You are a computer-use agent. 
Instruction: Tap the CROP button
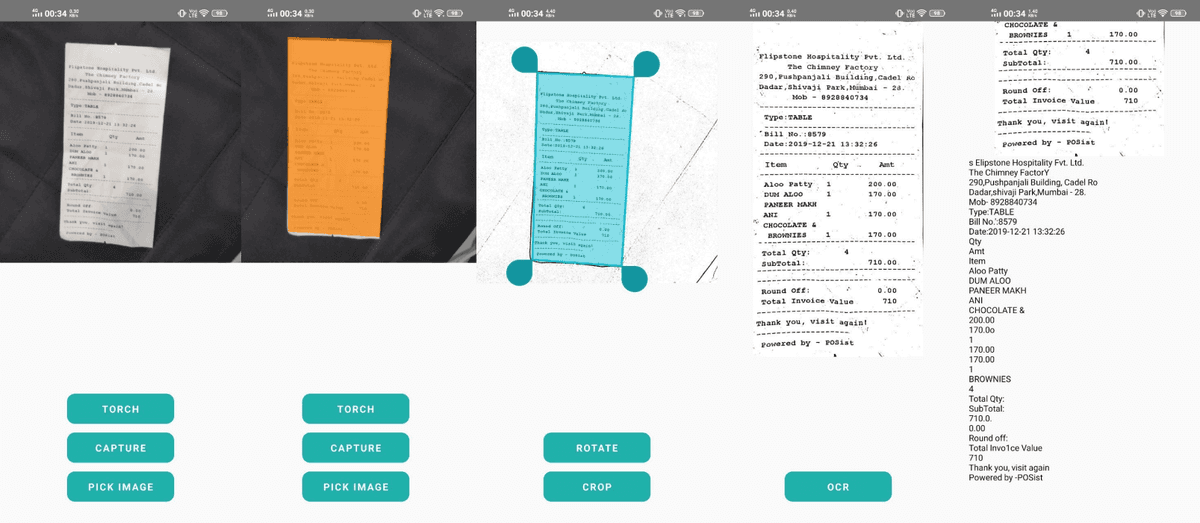pos(597,487)
